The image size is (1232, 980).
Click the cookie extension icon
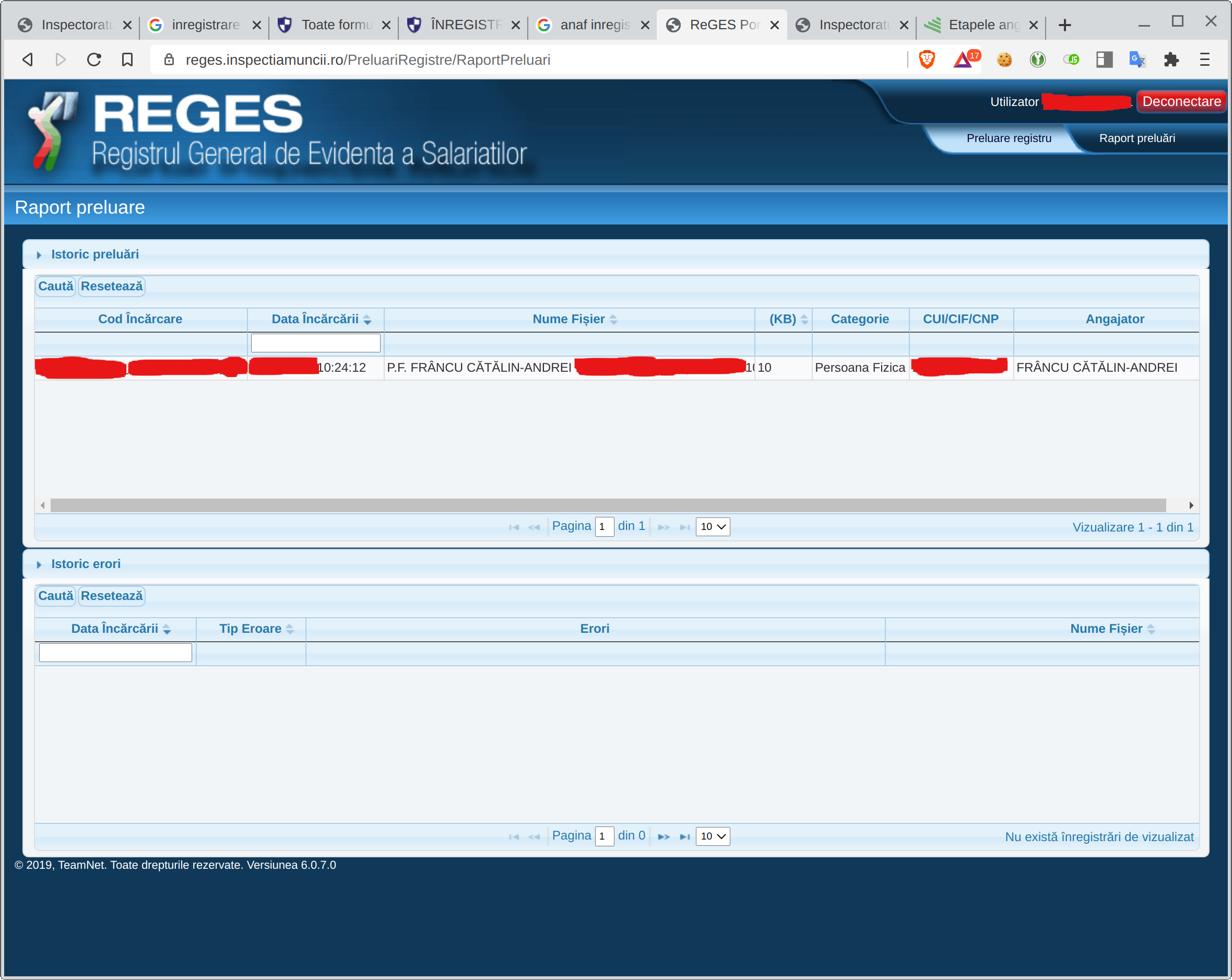pos(1004,60)
